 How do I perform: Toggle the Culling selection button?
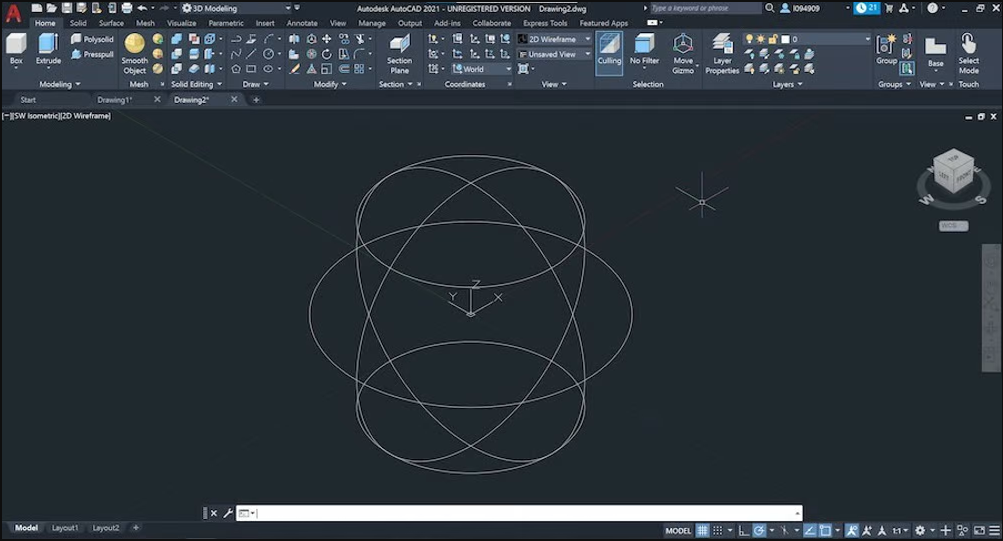point(609,51)
